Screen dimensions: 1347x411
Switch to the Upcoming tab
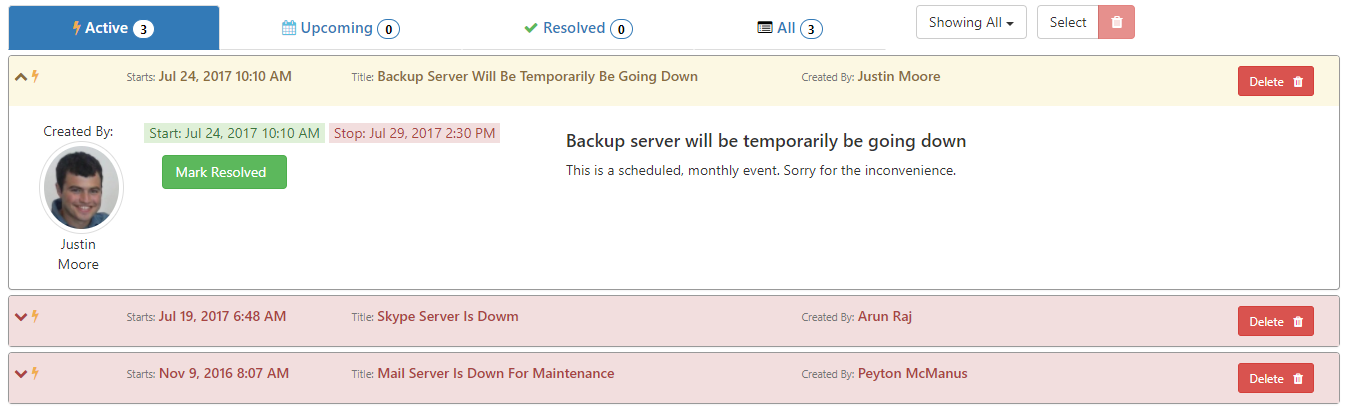pos(341,28)
